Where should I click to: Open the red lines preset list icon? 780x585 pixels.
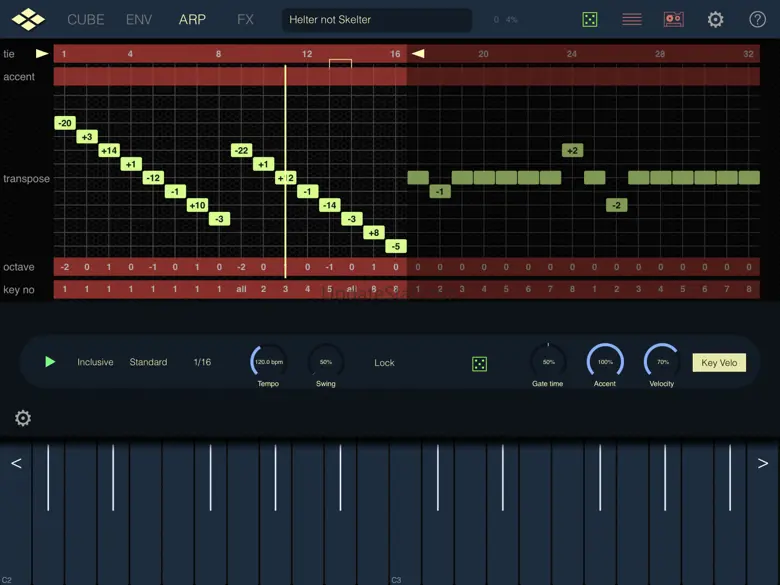[632, 19]
